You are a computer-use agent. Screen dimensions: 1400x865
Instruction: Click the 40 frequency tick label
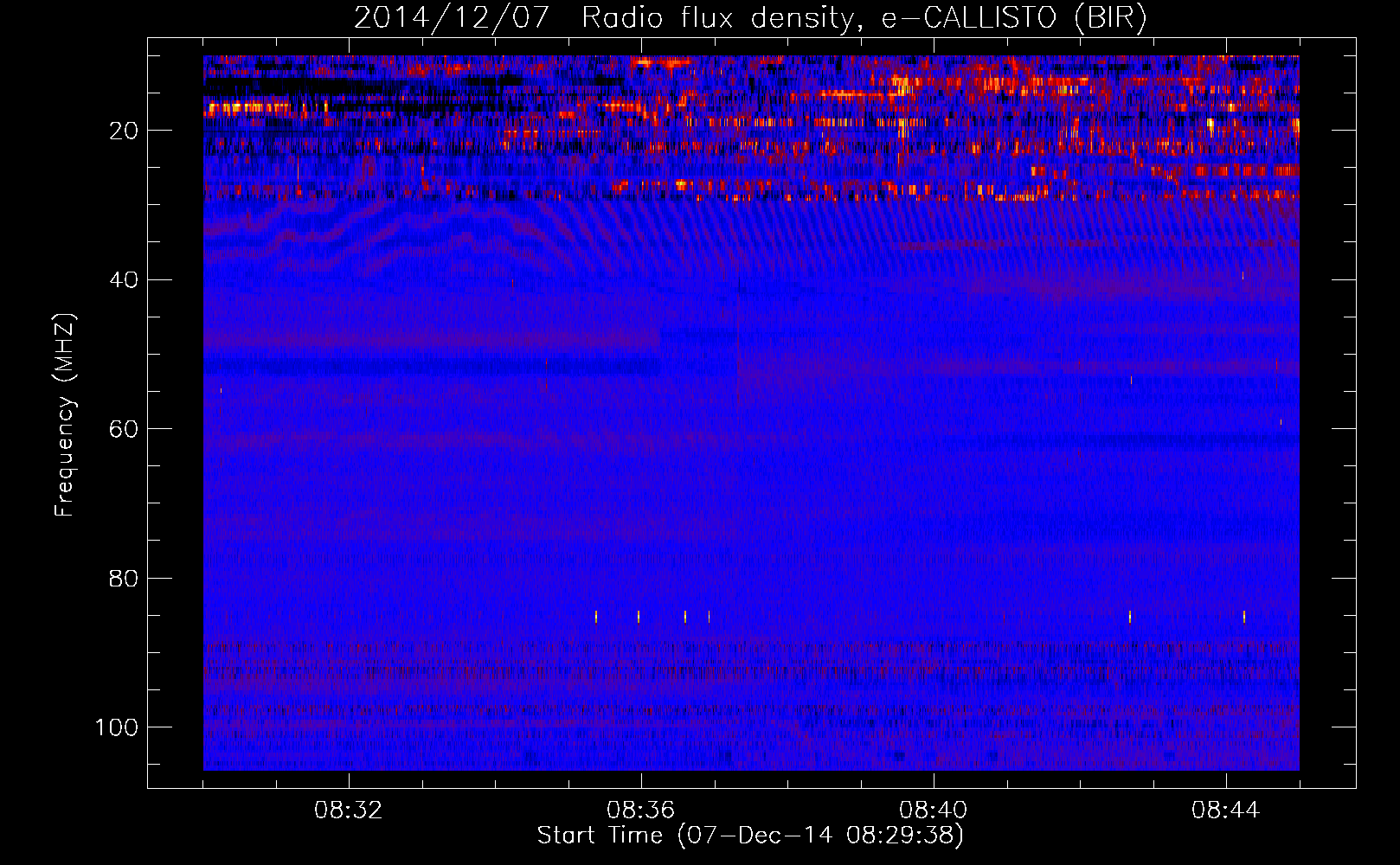tap(124, 280)
